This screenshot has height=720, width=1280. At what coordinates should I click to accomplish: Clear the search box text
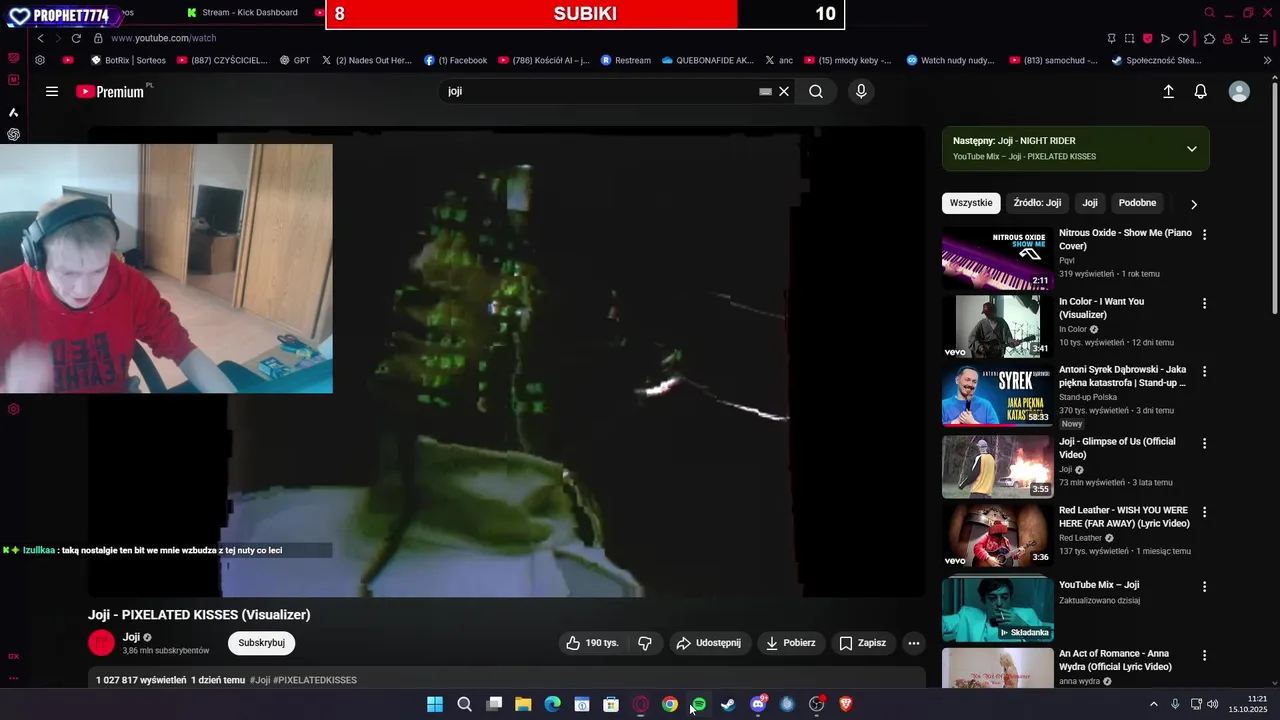784,91
